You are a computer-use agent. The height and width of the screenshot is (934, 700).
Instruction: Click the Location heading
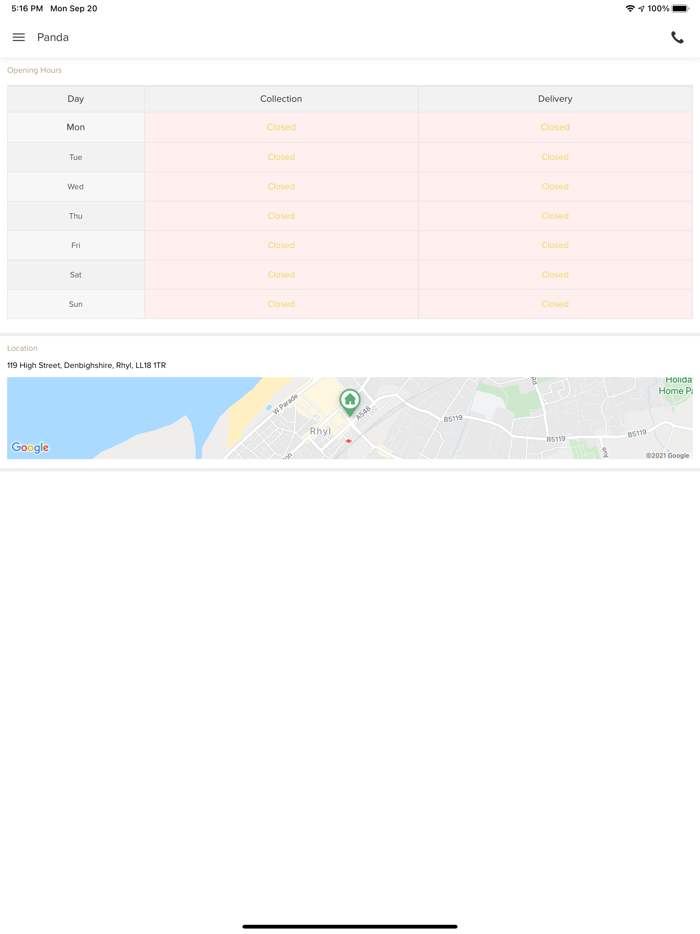coord(22,348)
